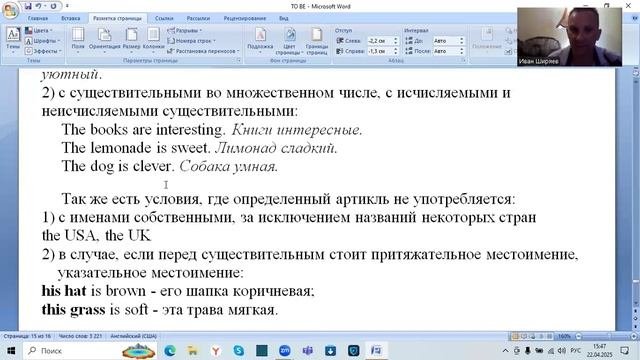Open the Вид tab
Viewport: 640px width, 360px height.
point(284,18)
